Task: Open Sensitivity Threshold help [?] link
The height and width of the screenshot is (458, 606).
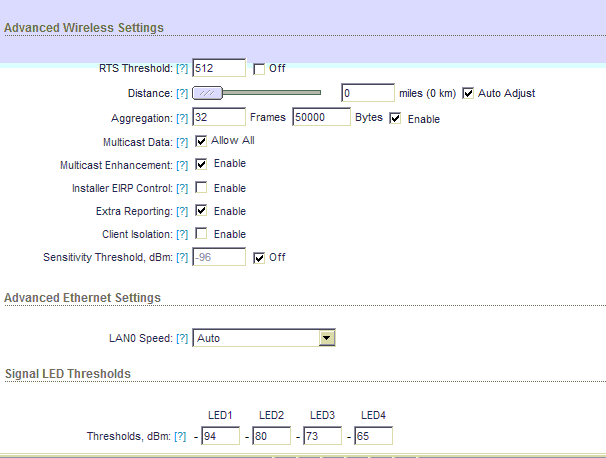Action: pyautogui.click(x=182, y=257)
